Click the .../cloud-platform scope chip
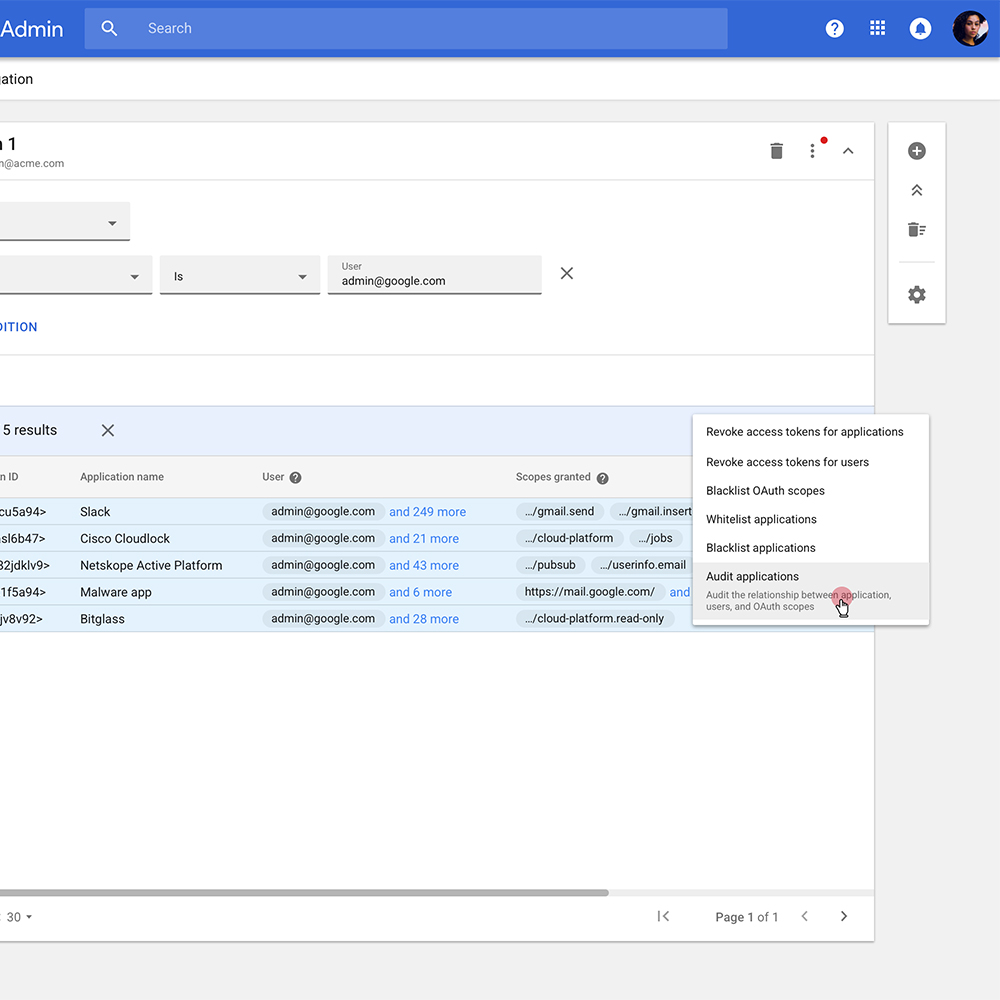Viewport: 1000px width, 1000px height. click(569, 538)
